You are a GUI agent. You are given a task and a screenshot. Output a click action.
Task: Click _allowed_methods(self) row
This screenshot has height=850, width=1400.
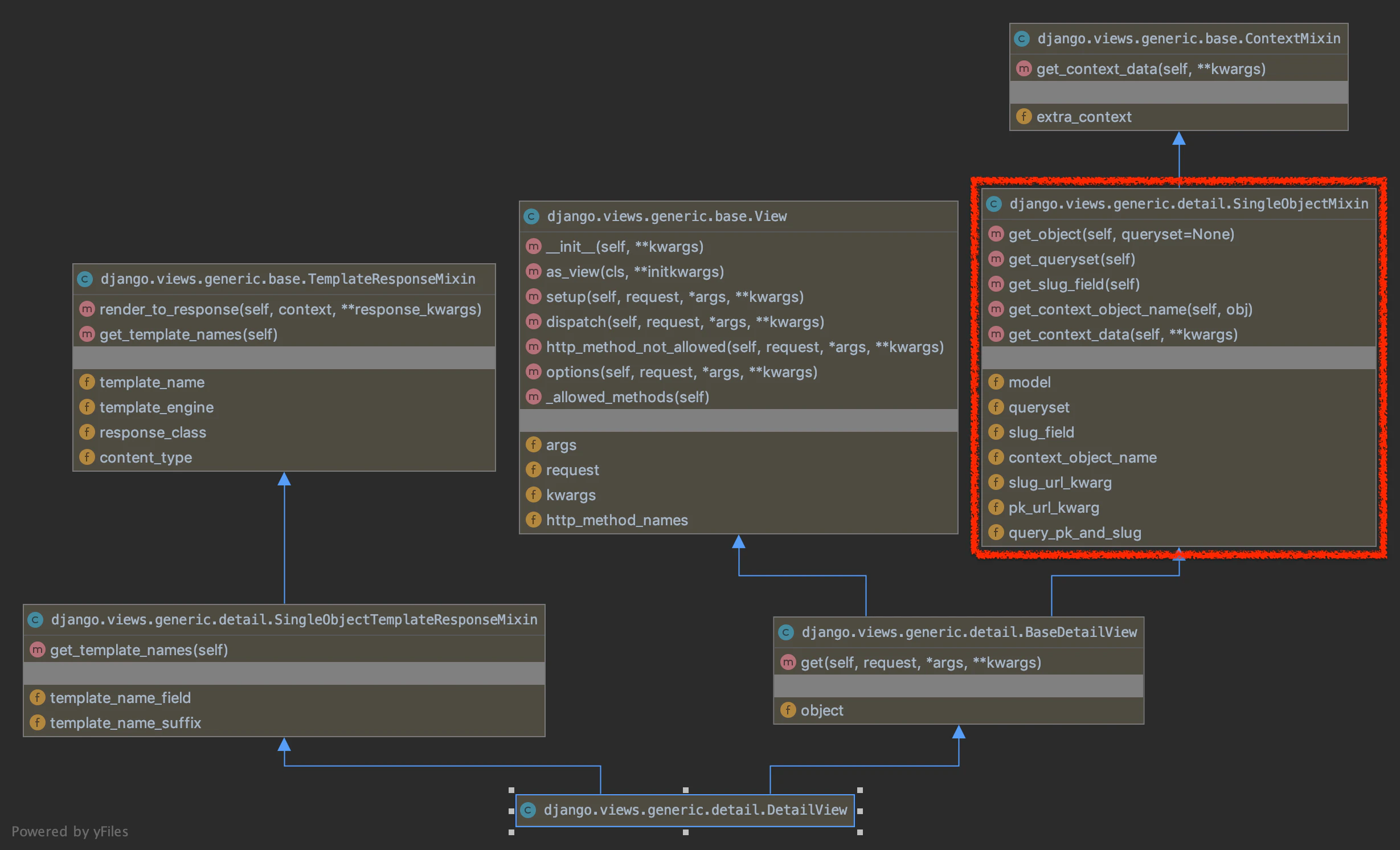[x=738, y=397]
